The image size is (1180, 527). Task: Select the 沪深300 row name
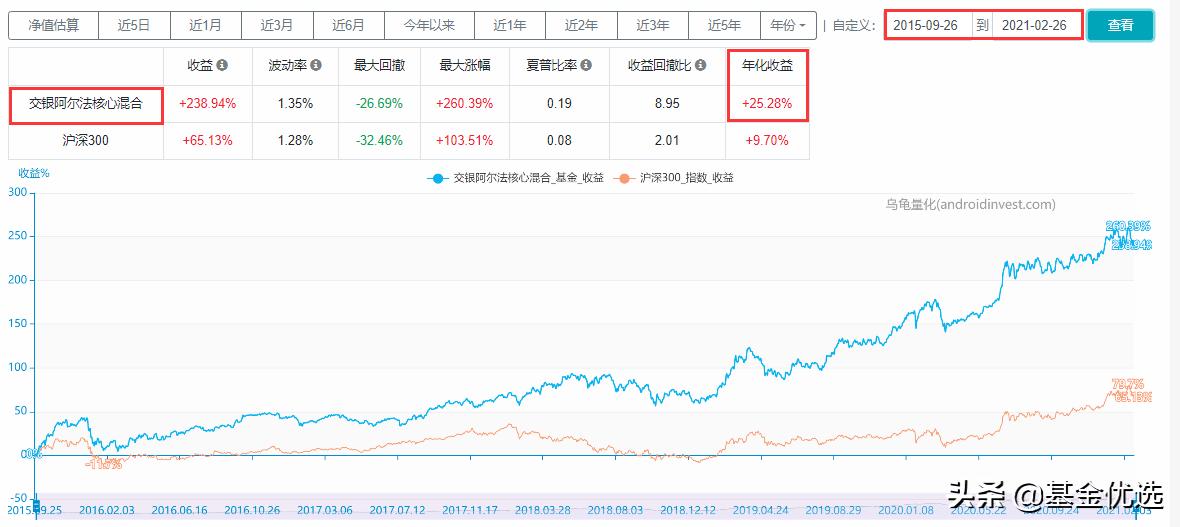pyautogui.click(x=86, y=141)
